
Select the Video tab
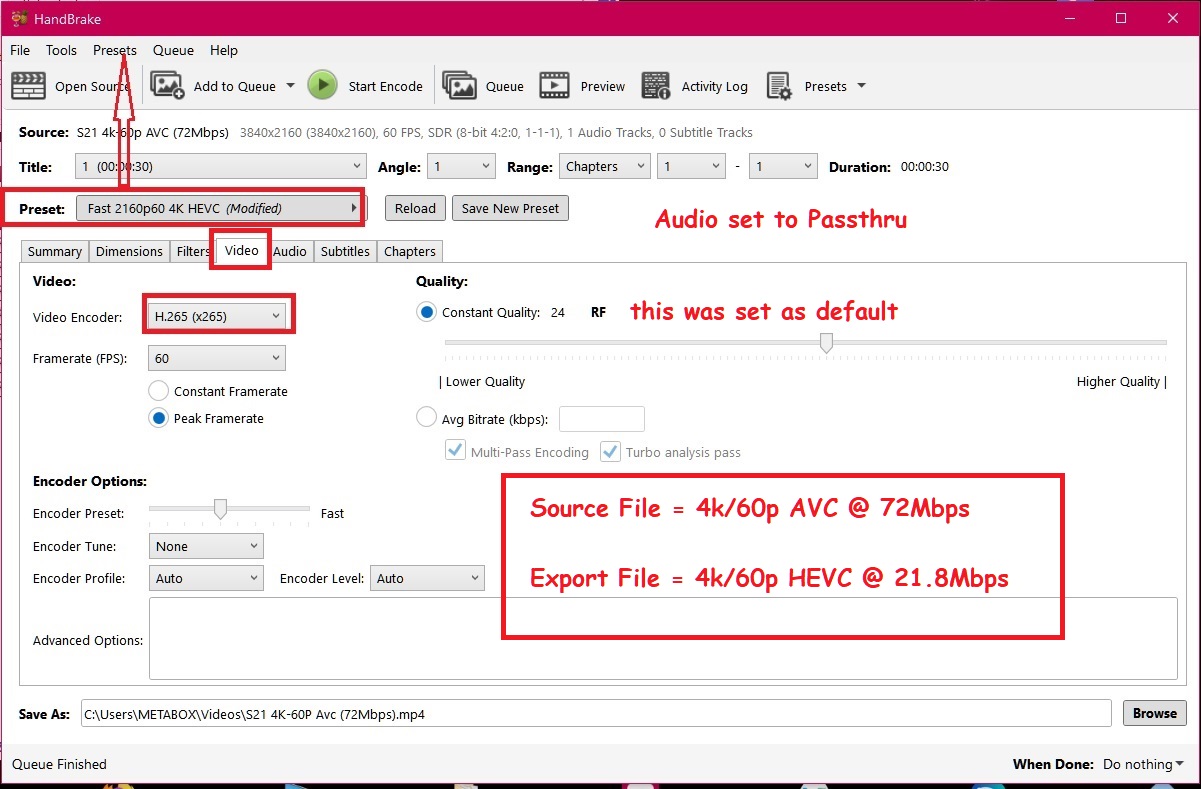(x=241, y=251)
